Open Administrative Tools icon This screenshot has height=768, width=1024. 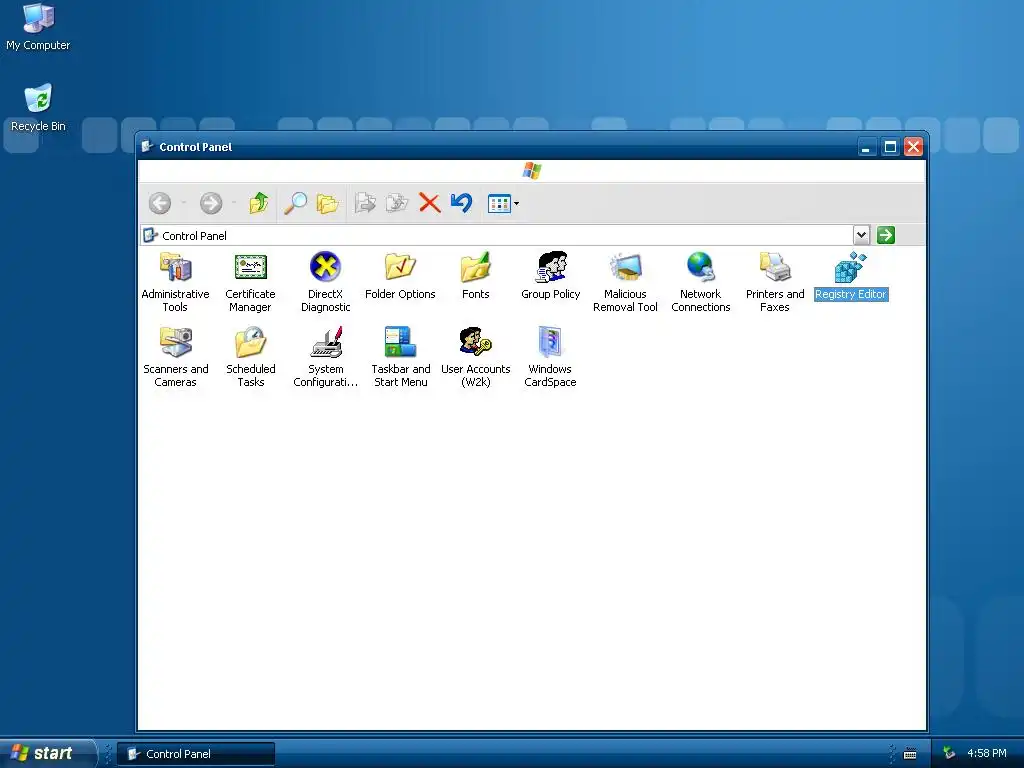pyautogui.click(x=175, y=268)
